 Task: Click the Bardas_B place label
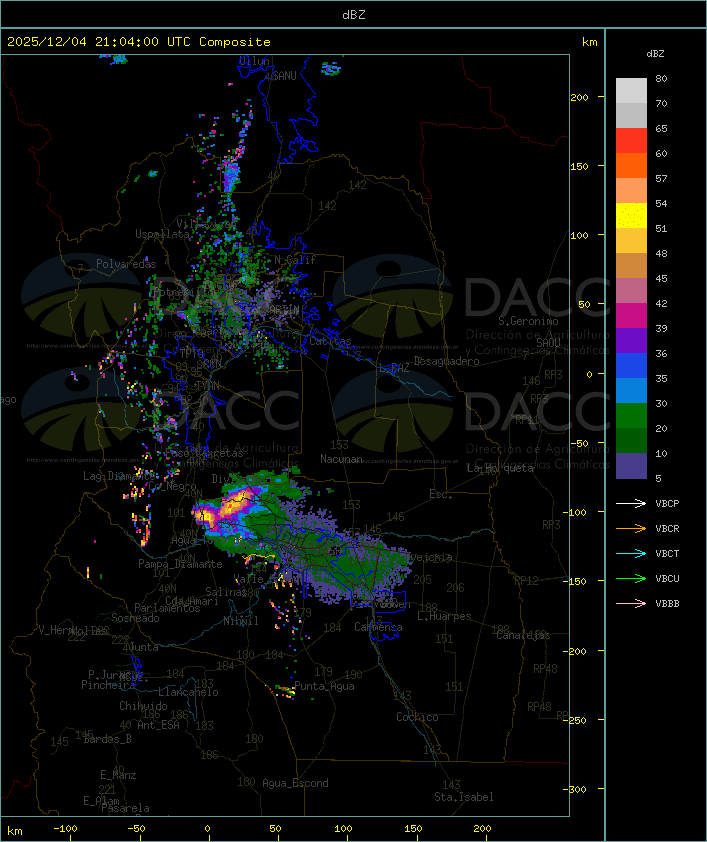coord(107,739)
